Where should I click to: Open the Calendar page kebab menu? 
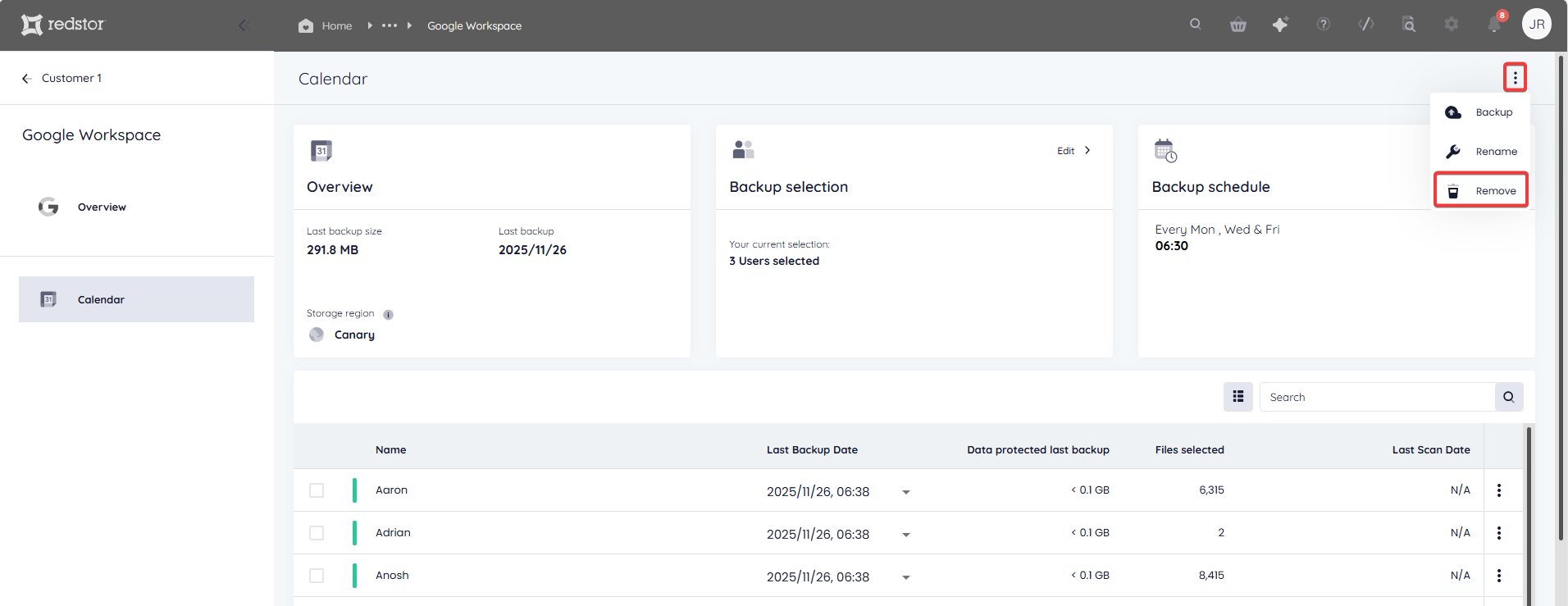pyautogui.click(x=1515, y=77)
